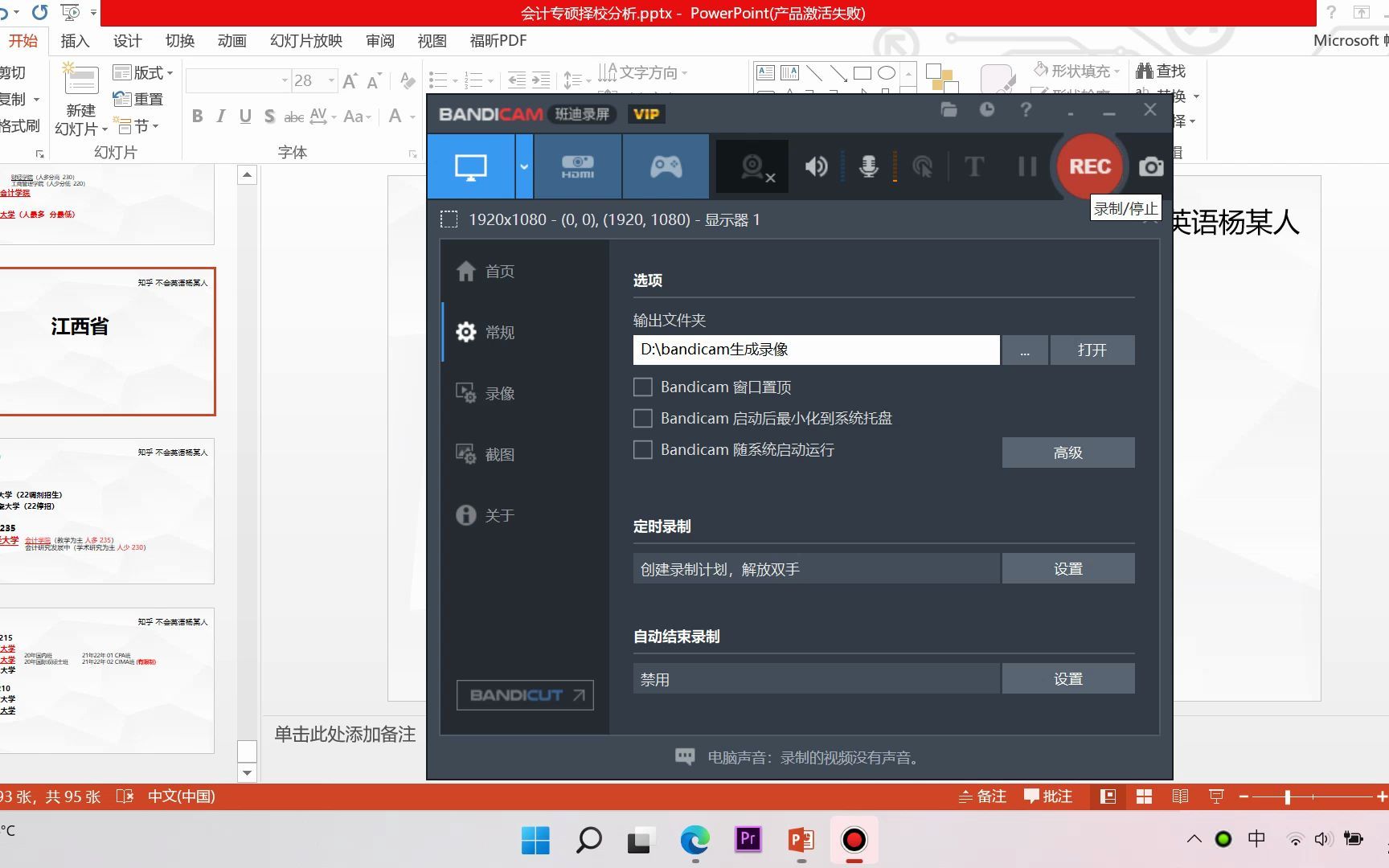Switch to game recording mode
The height and width of the screenshot is (868, 1389).
666,166
